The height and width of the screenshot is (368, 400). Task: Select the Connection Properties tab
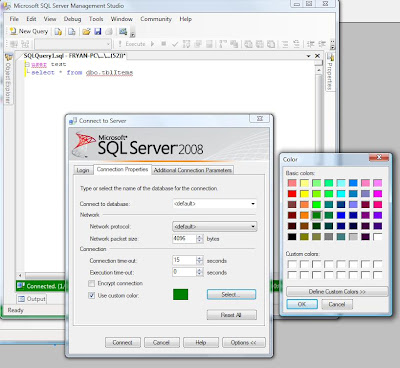[x=122, y=169]
